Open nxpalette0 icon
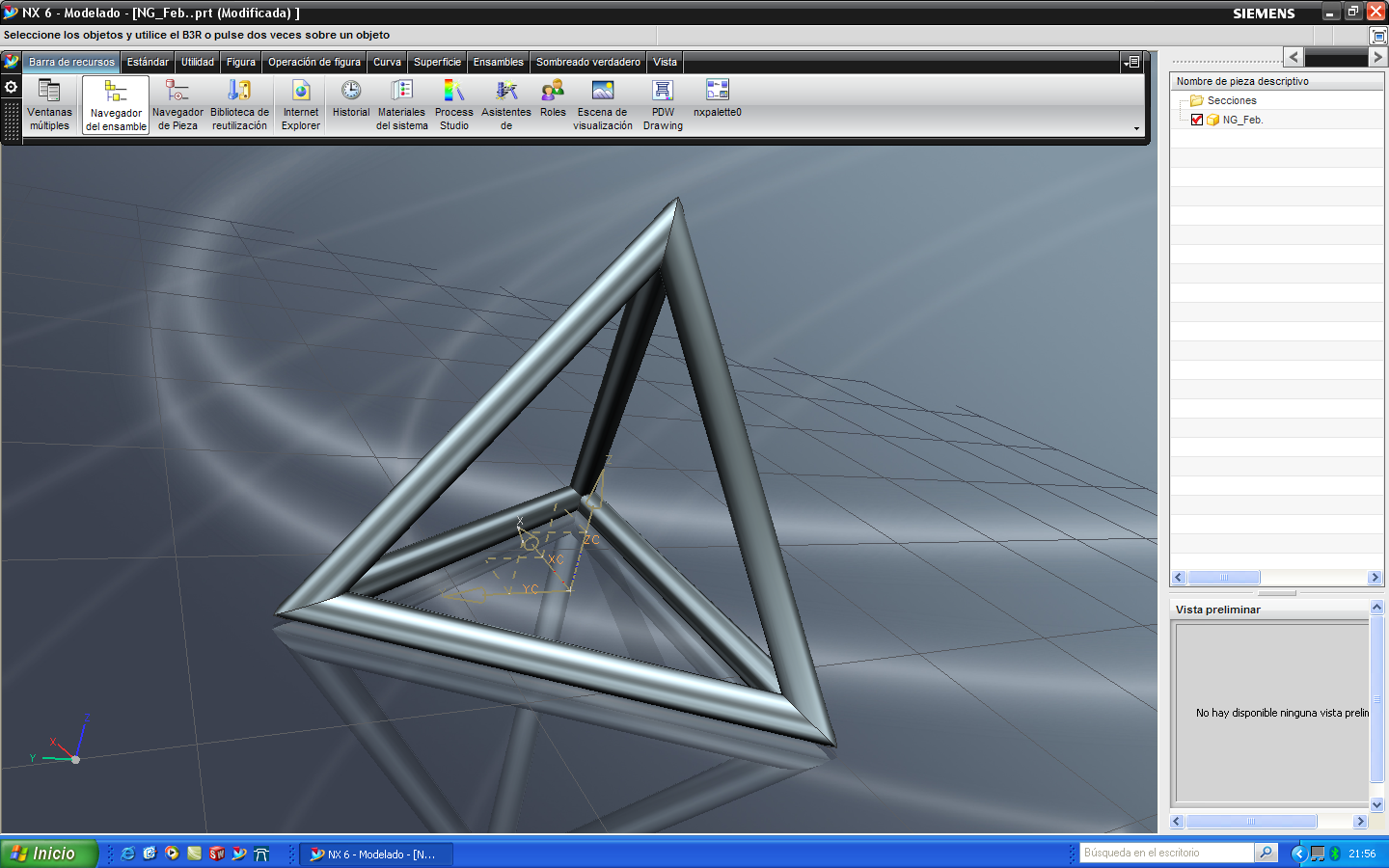This screenshot has height=868, width=1389. tap(718, 98)
